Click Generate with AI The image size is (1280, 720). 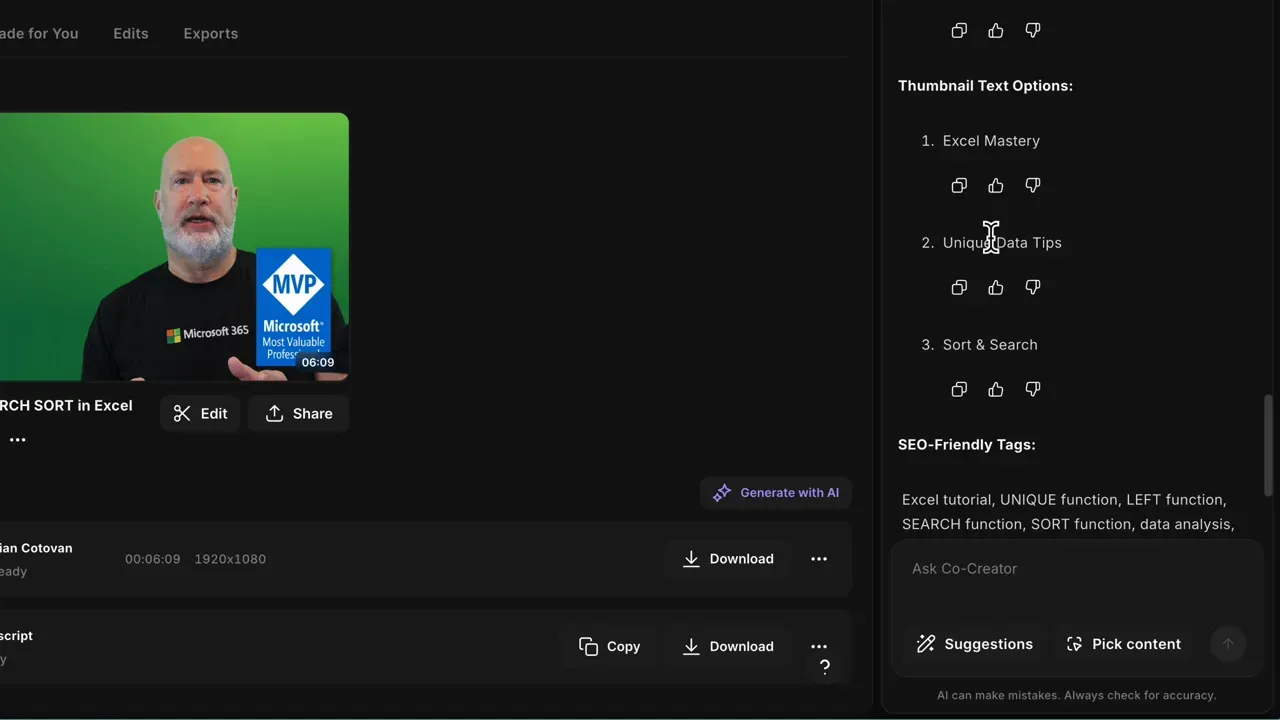776,493
